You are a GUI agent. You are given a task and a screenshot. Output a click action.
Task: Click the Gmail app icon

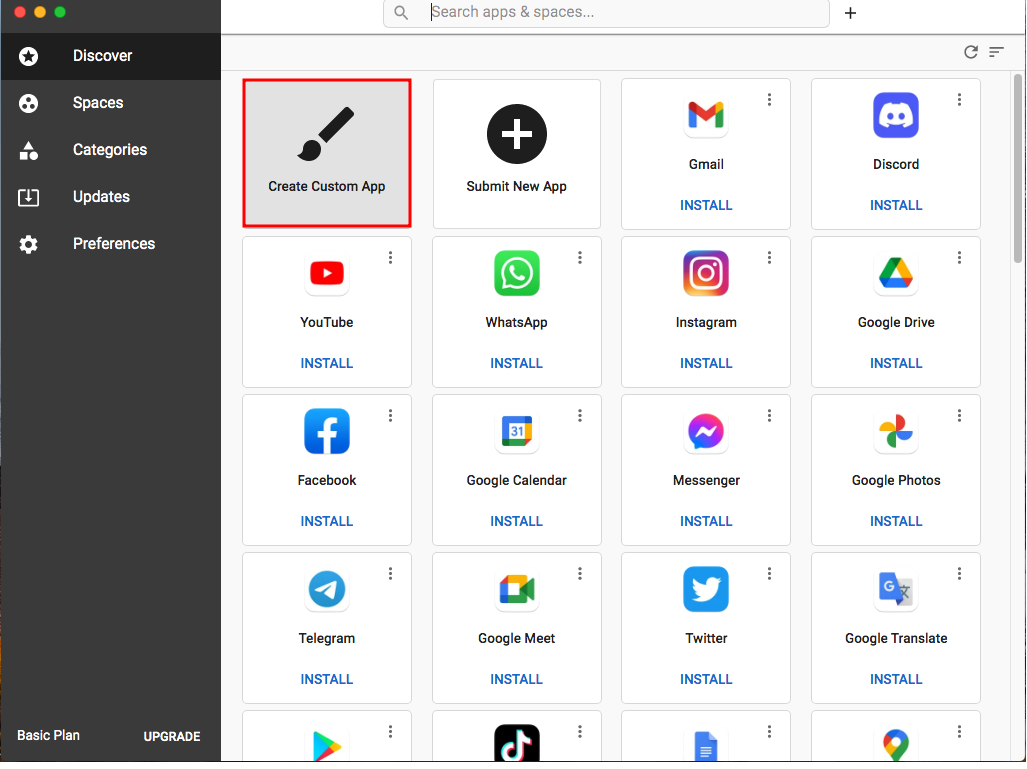pyautogui.click(x=706, y=116)
